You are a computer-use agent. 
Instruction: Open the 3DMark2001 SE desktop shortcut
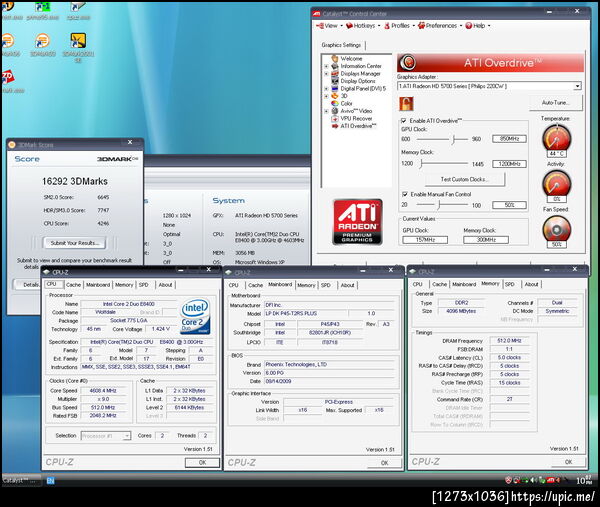(x=78, y=41)
